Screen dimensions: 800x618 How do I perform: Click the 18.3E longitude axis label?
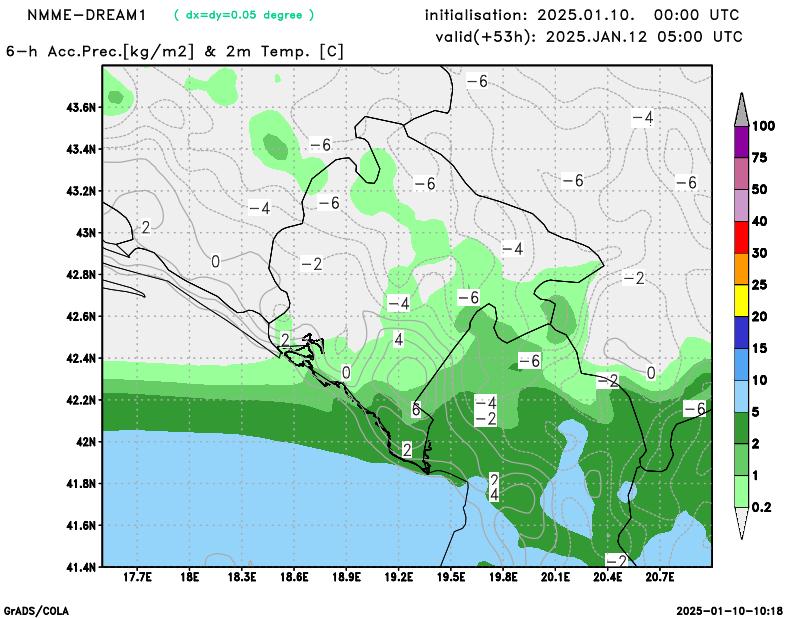pyautogui.click(x=241, y=577)
